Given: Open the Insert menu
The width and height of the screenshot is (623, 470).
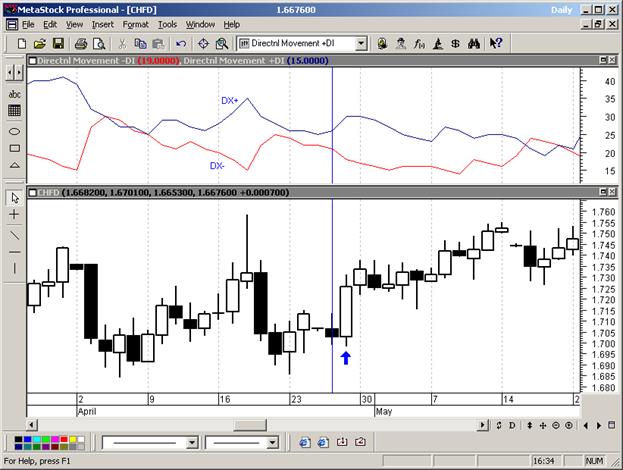Looking at the screenshot, I should [103, 25].
